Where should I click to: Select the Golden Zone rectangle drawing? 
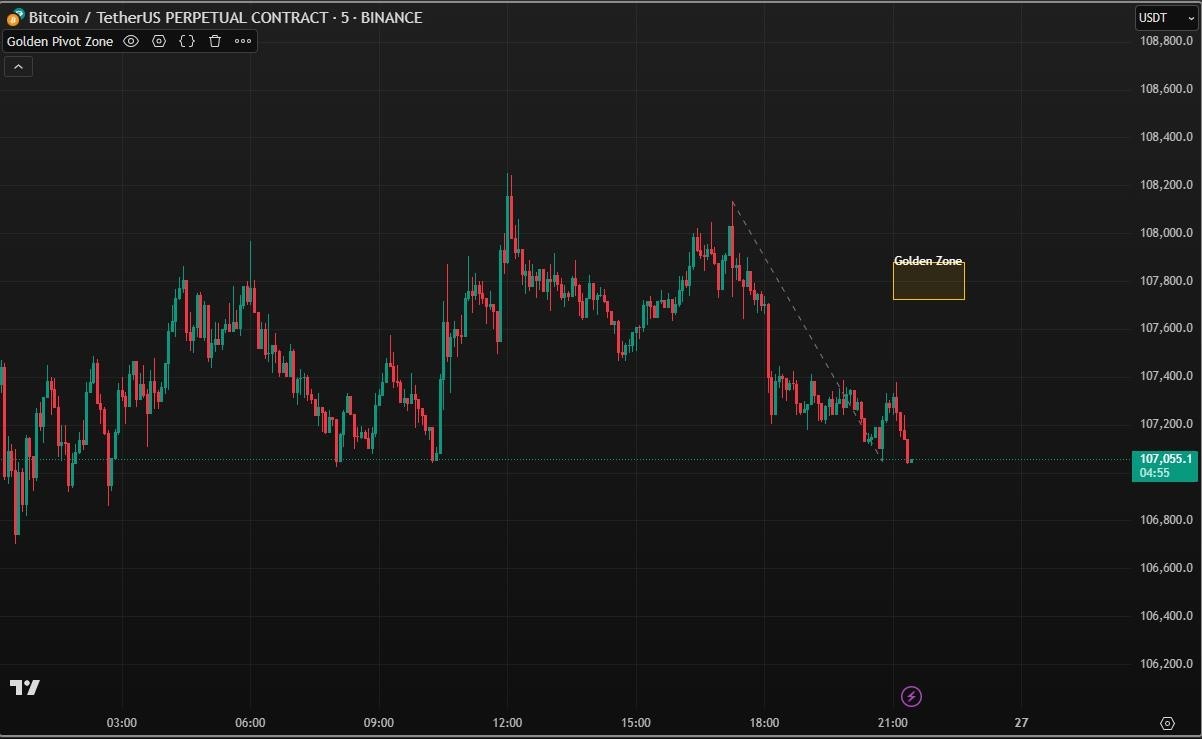[x=928, y=280]
